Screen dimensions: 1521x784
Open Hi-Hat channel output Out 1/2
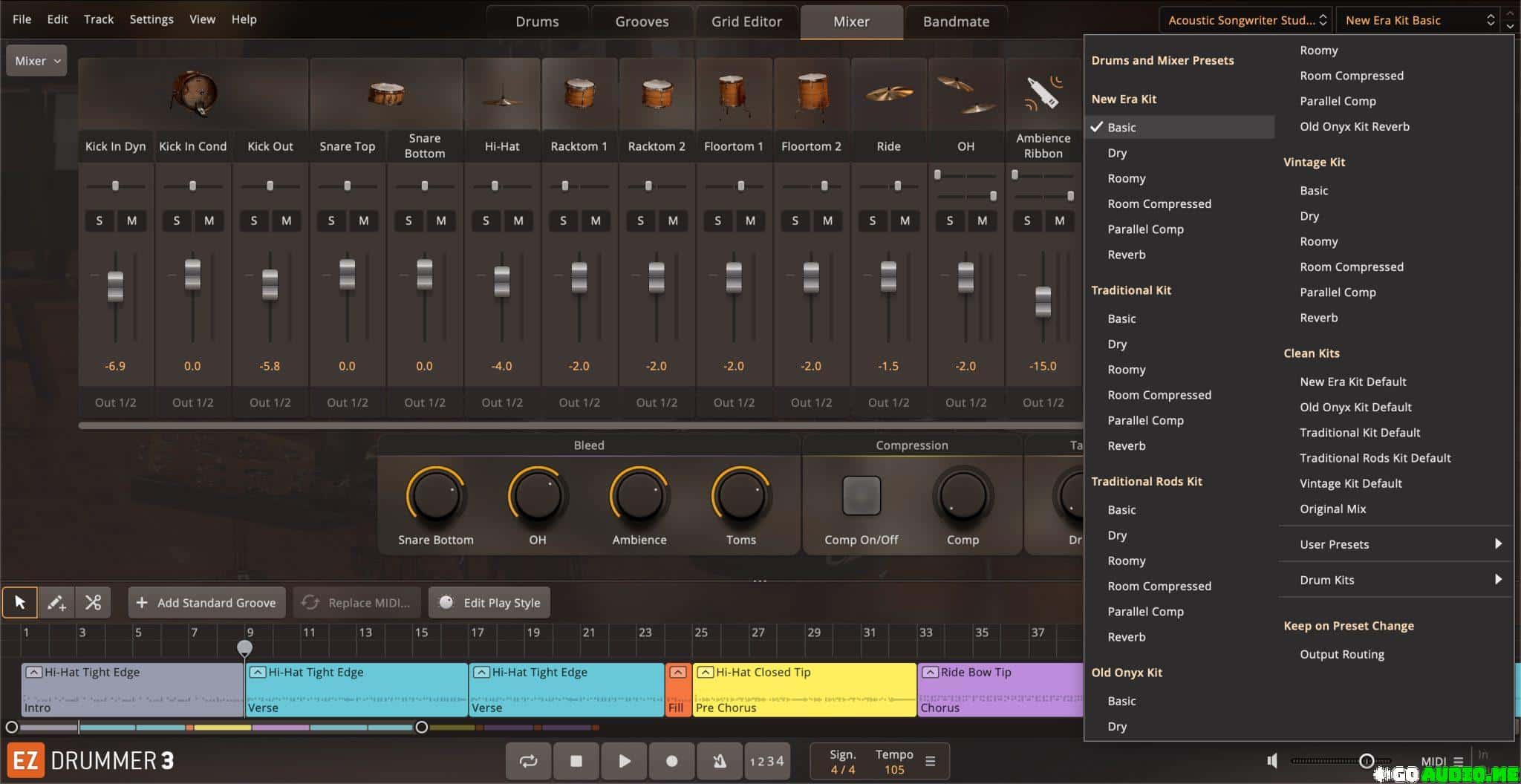click(x=502, y=402)
